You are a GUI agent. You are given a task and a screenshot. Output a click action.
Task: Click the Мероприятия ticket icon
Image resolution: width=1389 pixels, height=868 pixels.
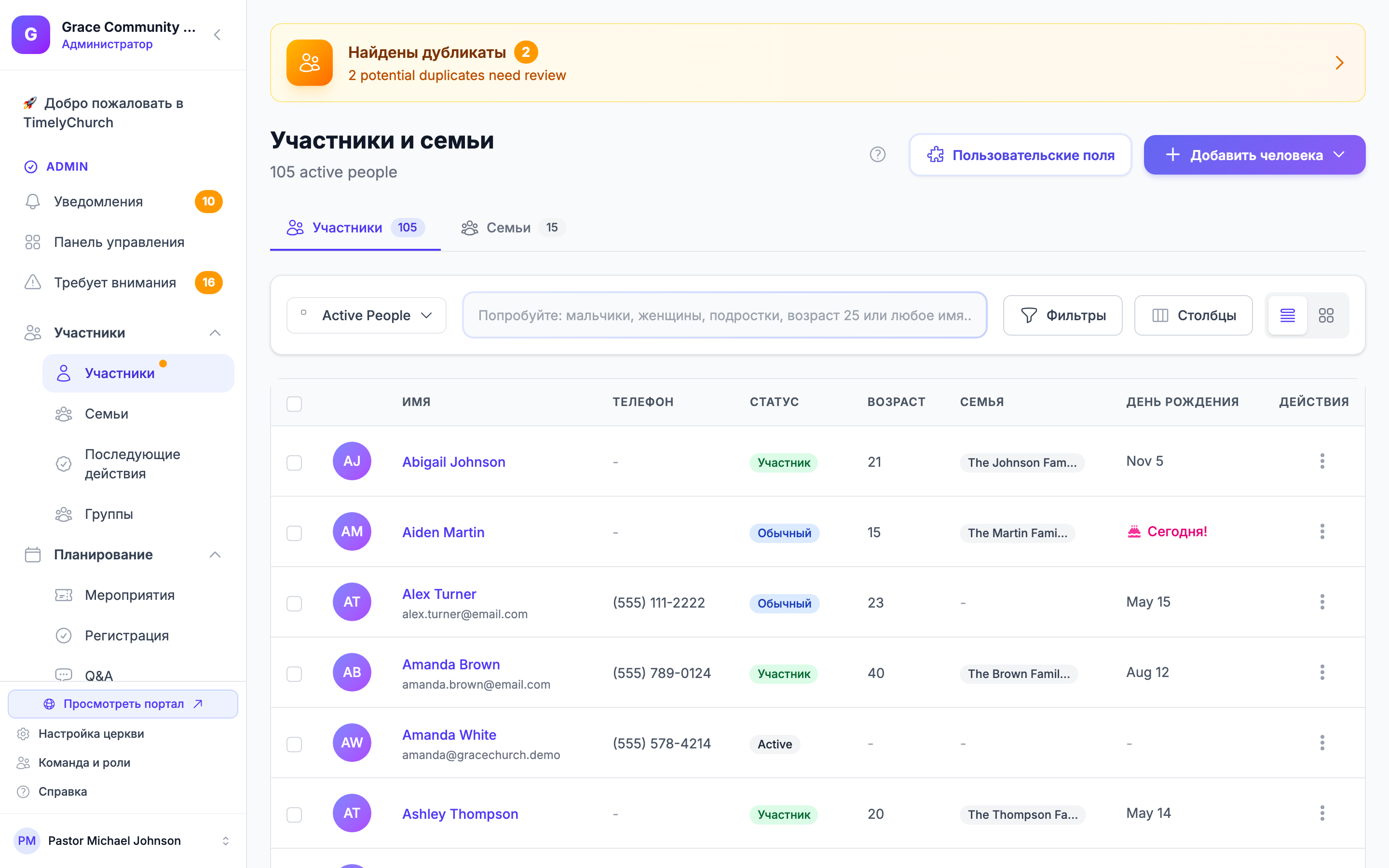[64, 595]
